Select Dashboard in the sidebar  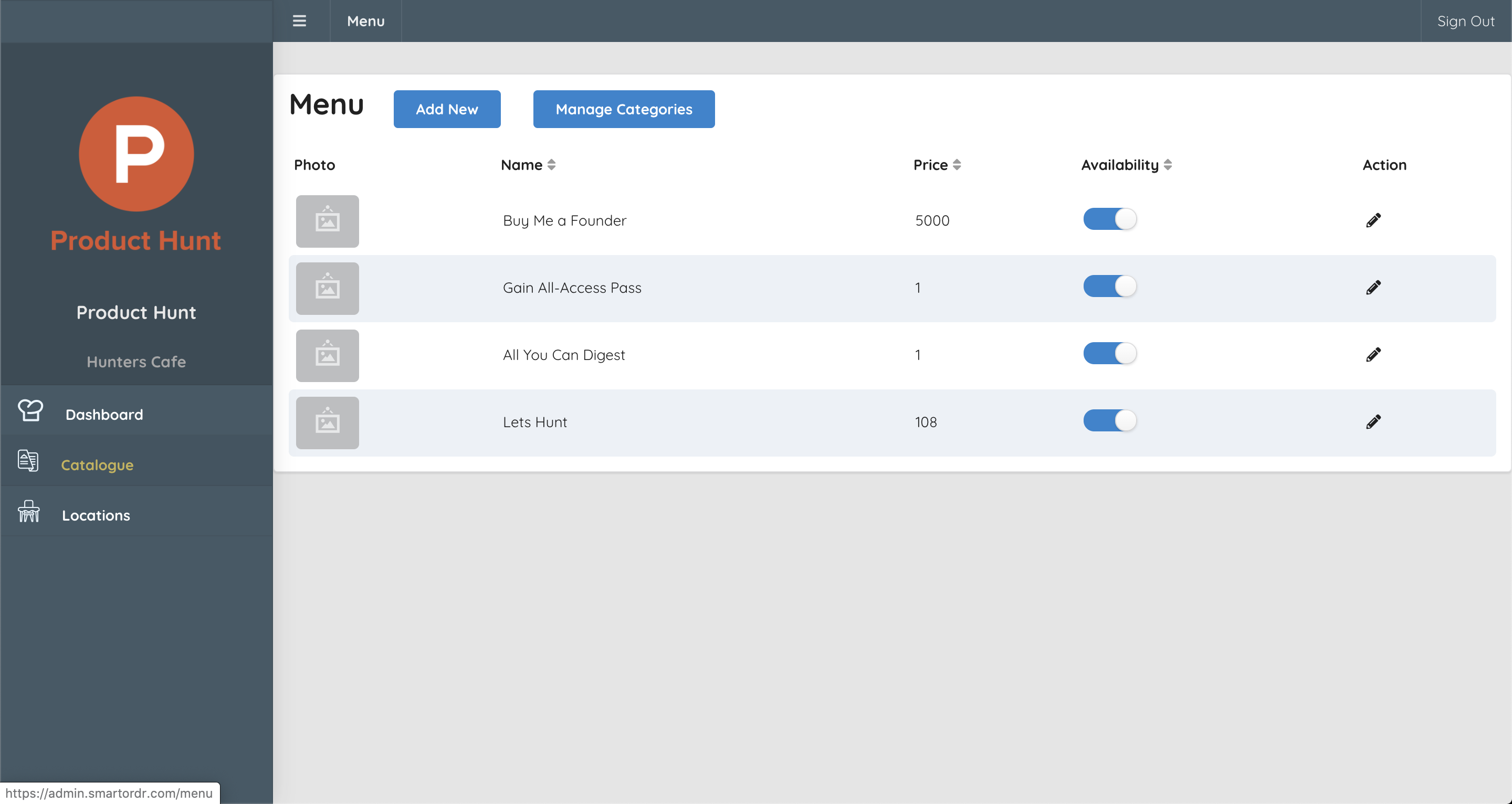click(x=104, y=414)
